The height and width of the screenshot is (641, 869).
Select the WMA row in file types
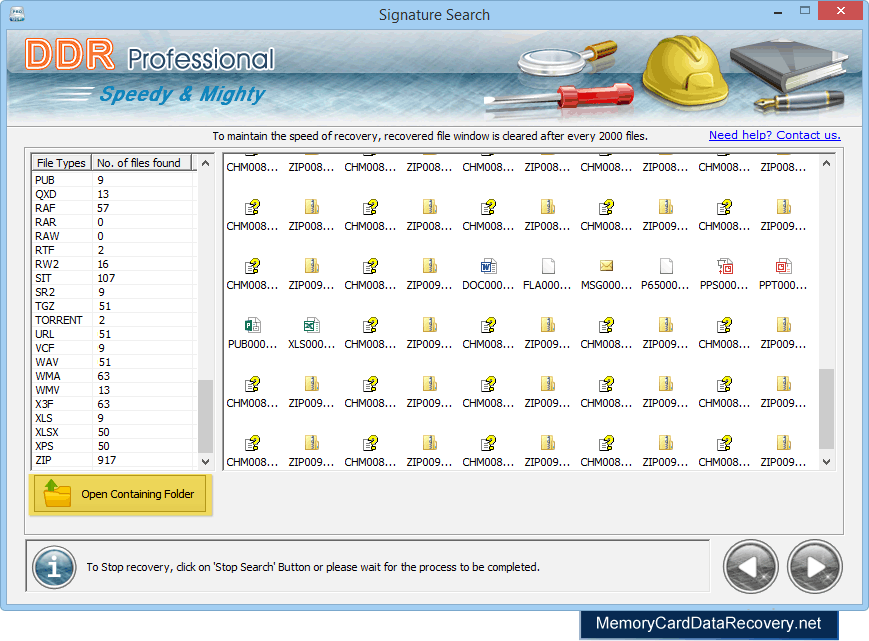113,376
